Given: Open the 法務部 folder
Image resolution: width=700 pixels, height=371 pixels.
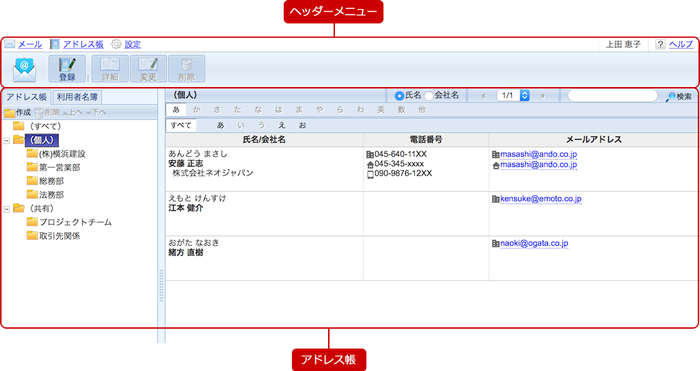Looking at the screenshot, I should [51, 195].
